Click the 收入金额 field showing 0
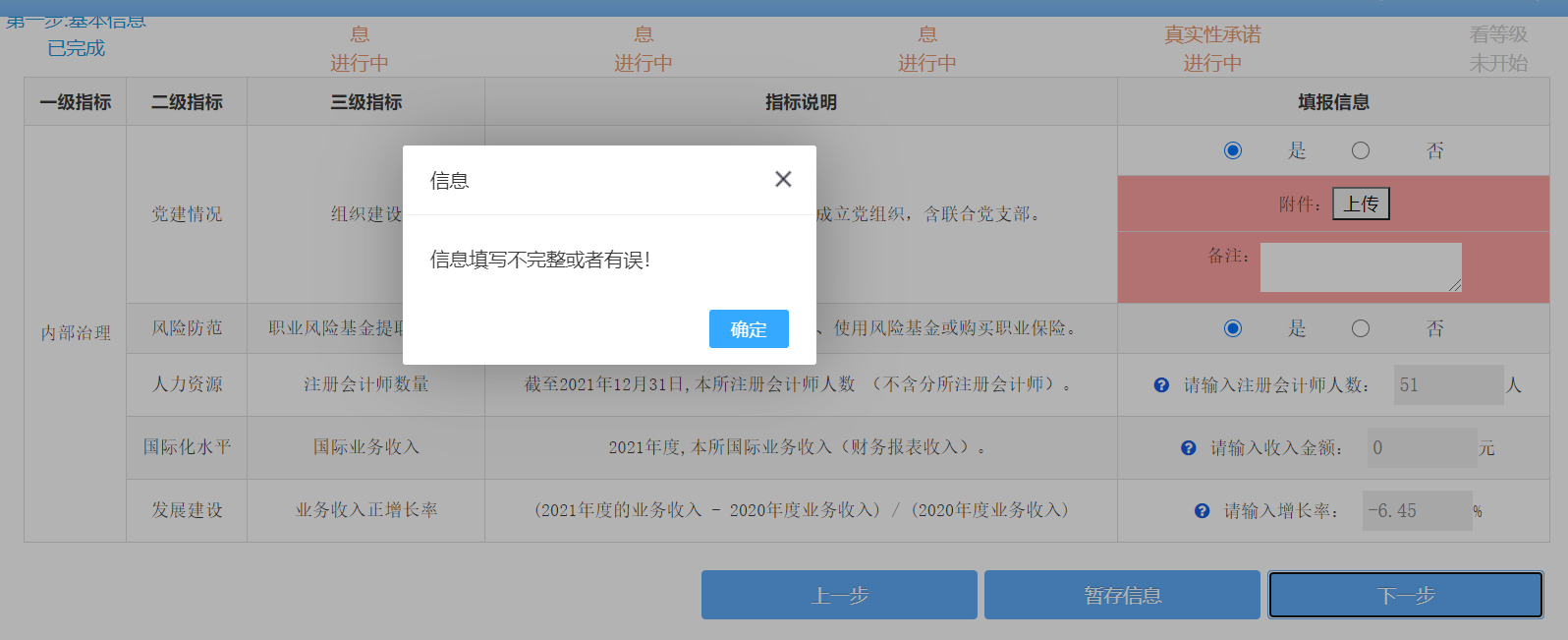The width and height of the screenshot is (1568, 640). click(x=1422, y=448)
